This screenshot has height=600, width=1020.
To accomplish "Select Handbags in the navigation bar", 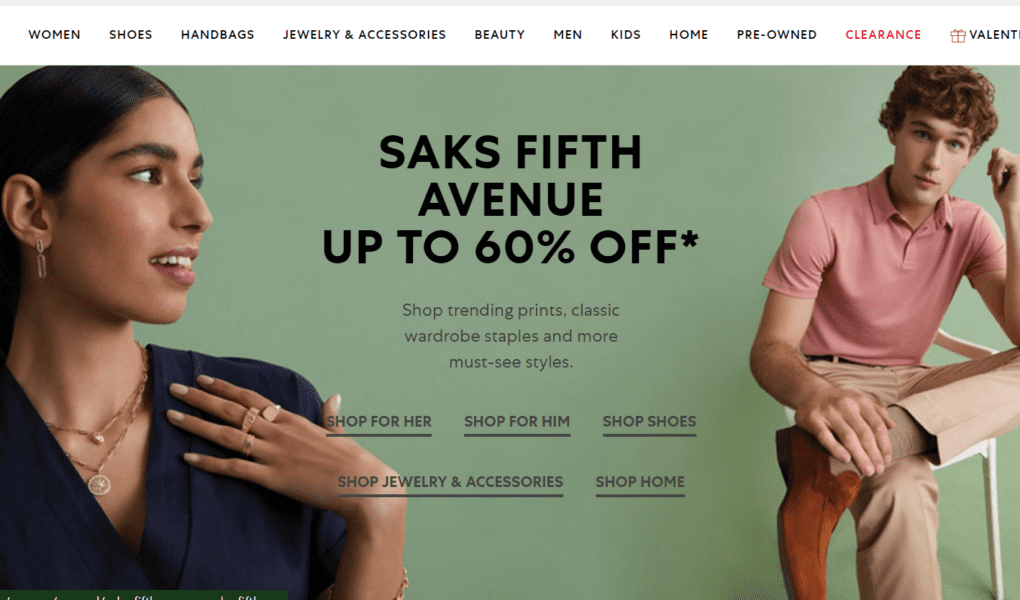I will click(x=217, y=35).
